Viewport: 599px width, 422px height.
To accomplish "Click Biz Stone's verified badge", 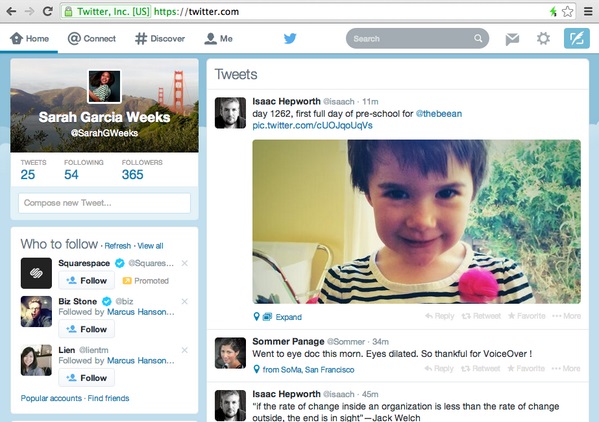I will (107, 301).
